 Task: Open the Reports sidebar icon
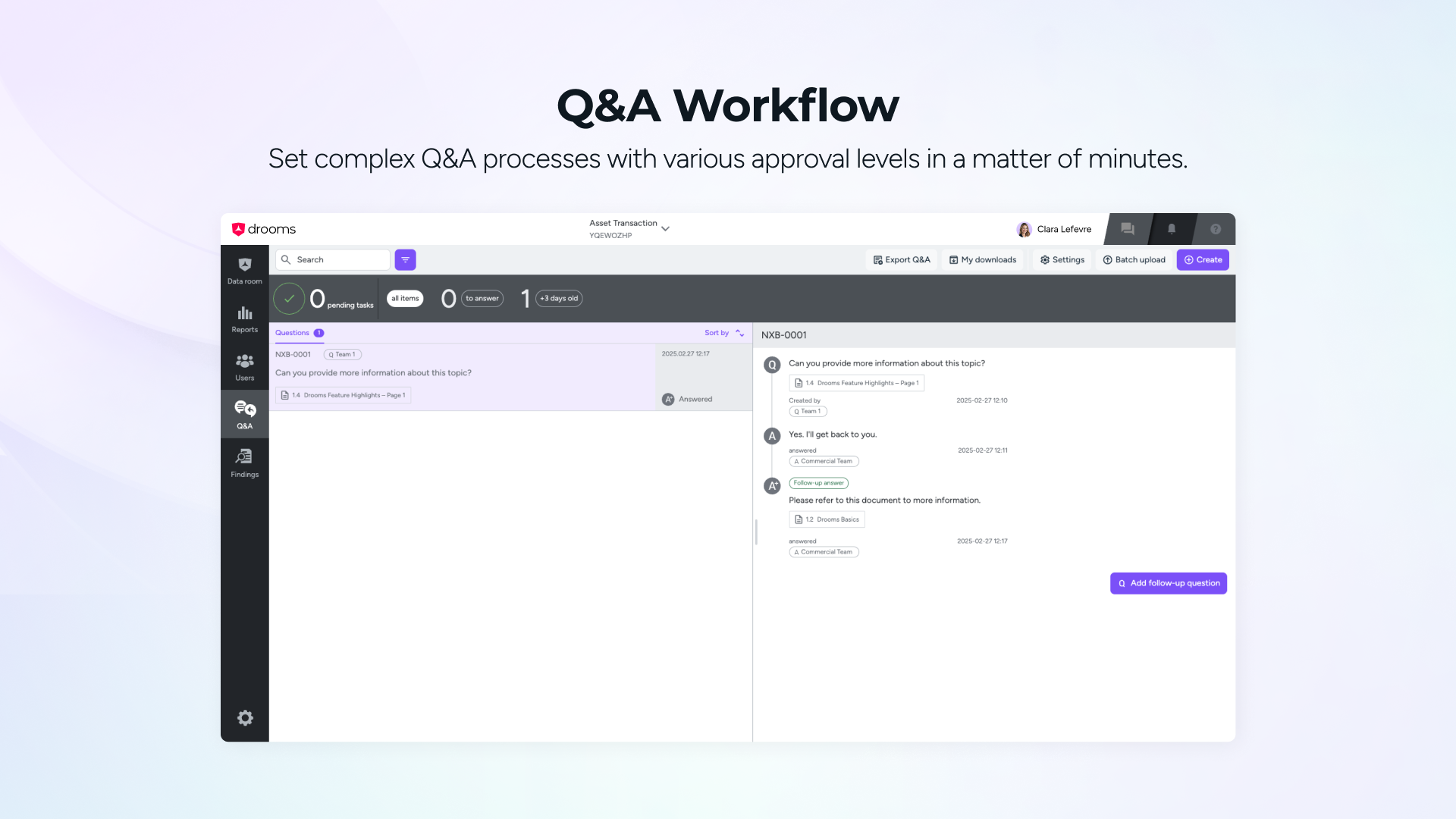coord(244,318)
